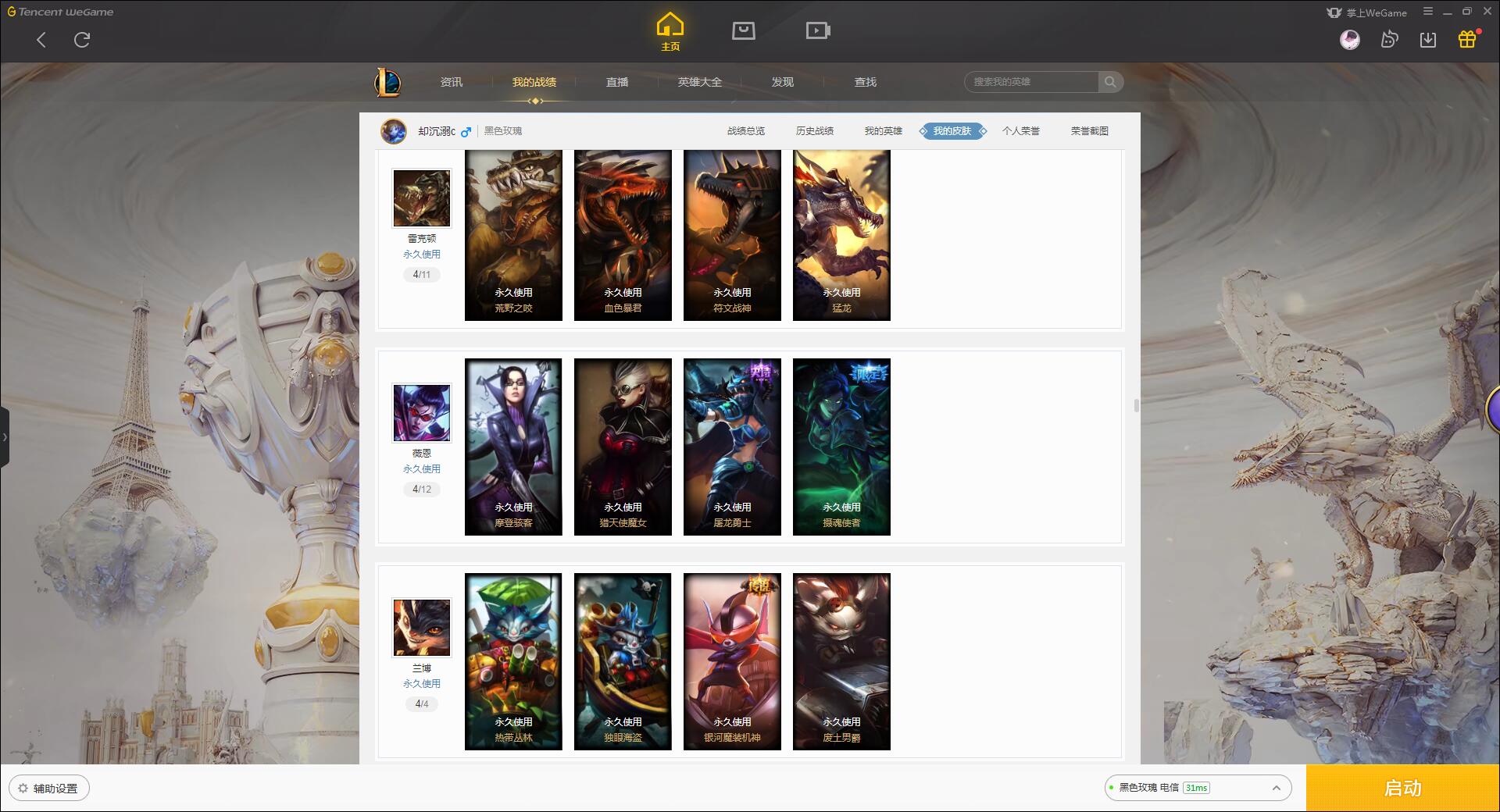Click the 薇恩 name label
This screenshot has width=1500, height=812.
tap(422, 454)
